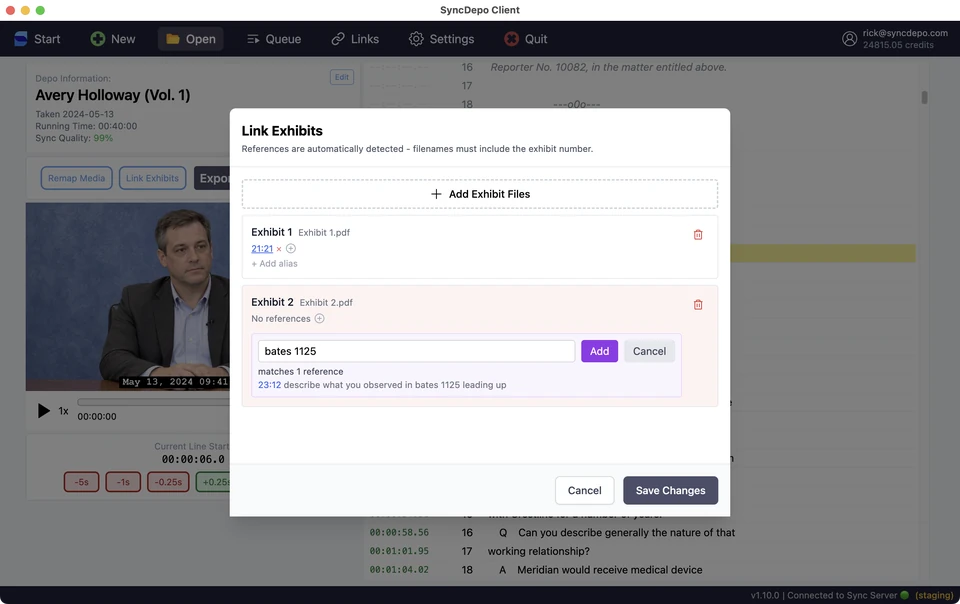Screen dimensions: 960x604
Task: Cancel the alias entry
Action: point(649,351)
